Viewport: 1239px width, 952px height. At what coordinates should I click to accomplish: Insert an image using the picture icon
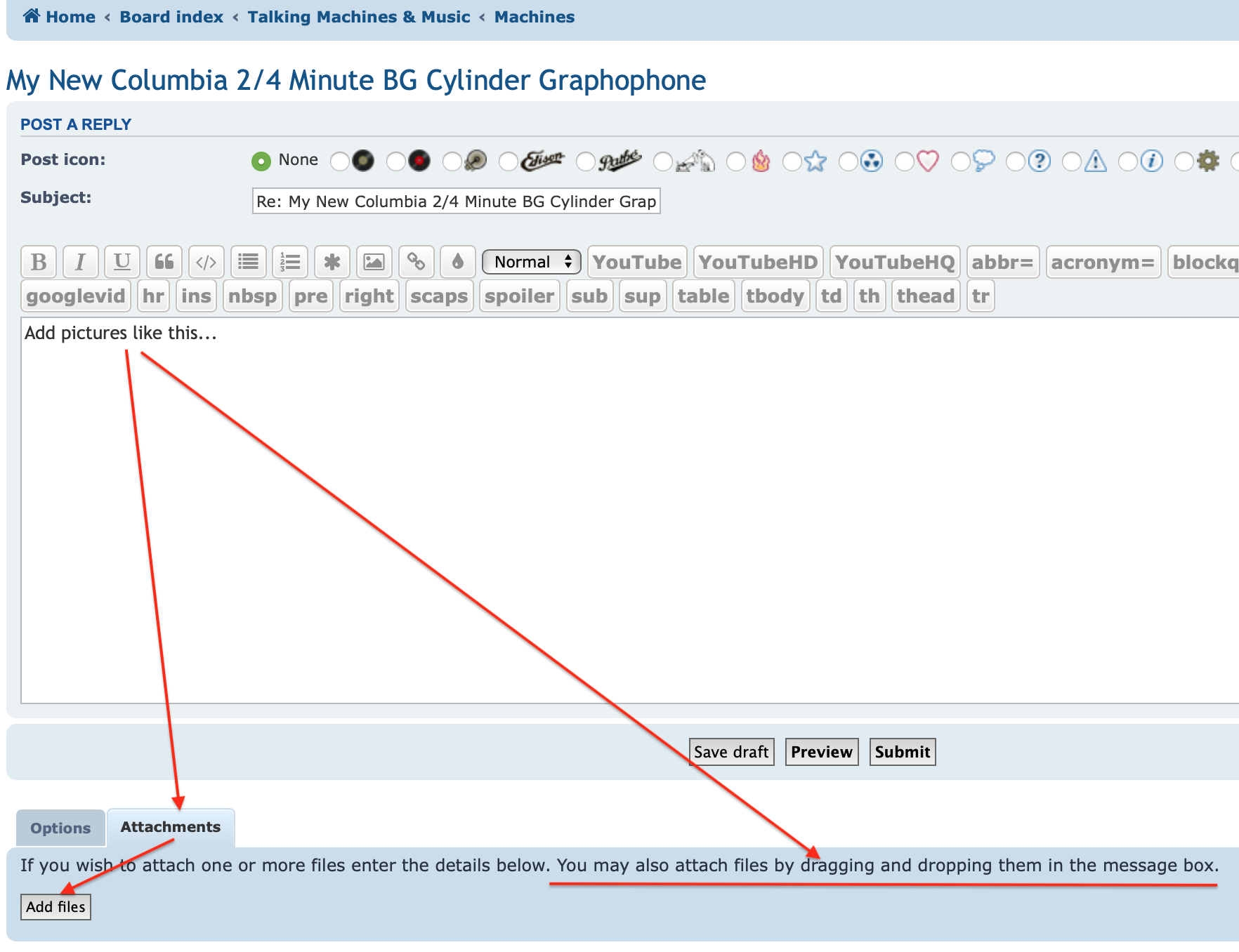374,263
